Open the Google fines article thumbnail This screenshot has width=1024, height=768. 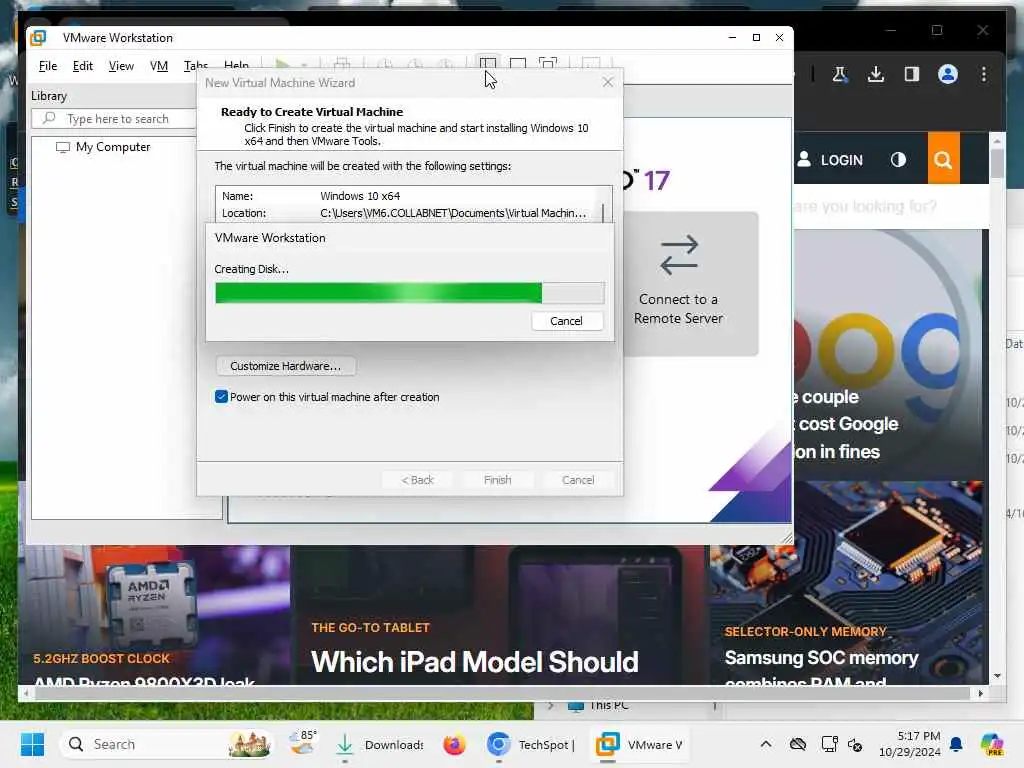click(x=888, y=353)
